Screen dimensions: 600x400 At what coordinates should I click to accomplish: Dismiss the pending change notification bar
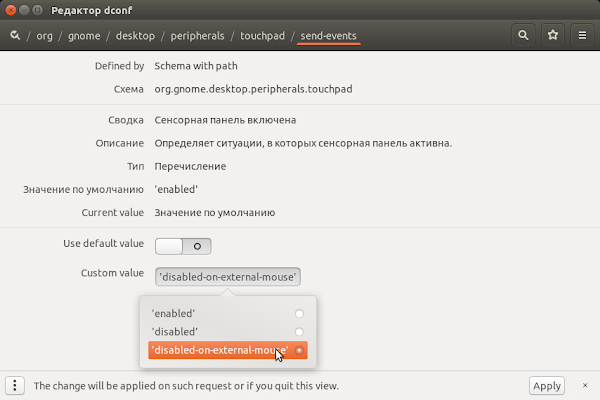[585, 385]
